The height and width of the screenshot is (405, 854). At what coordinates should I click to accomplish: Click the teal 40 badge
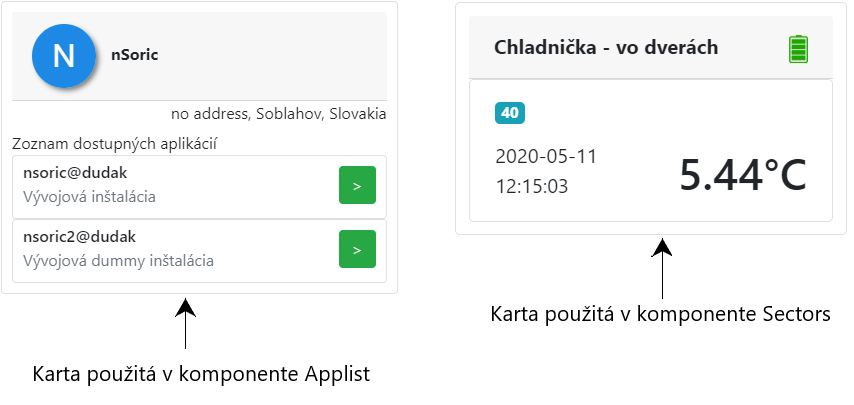coord(510,113)
